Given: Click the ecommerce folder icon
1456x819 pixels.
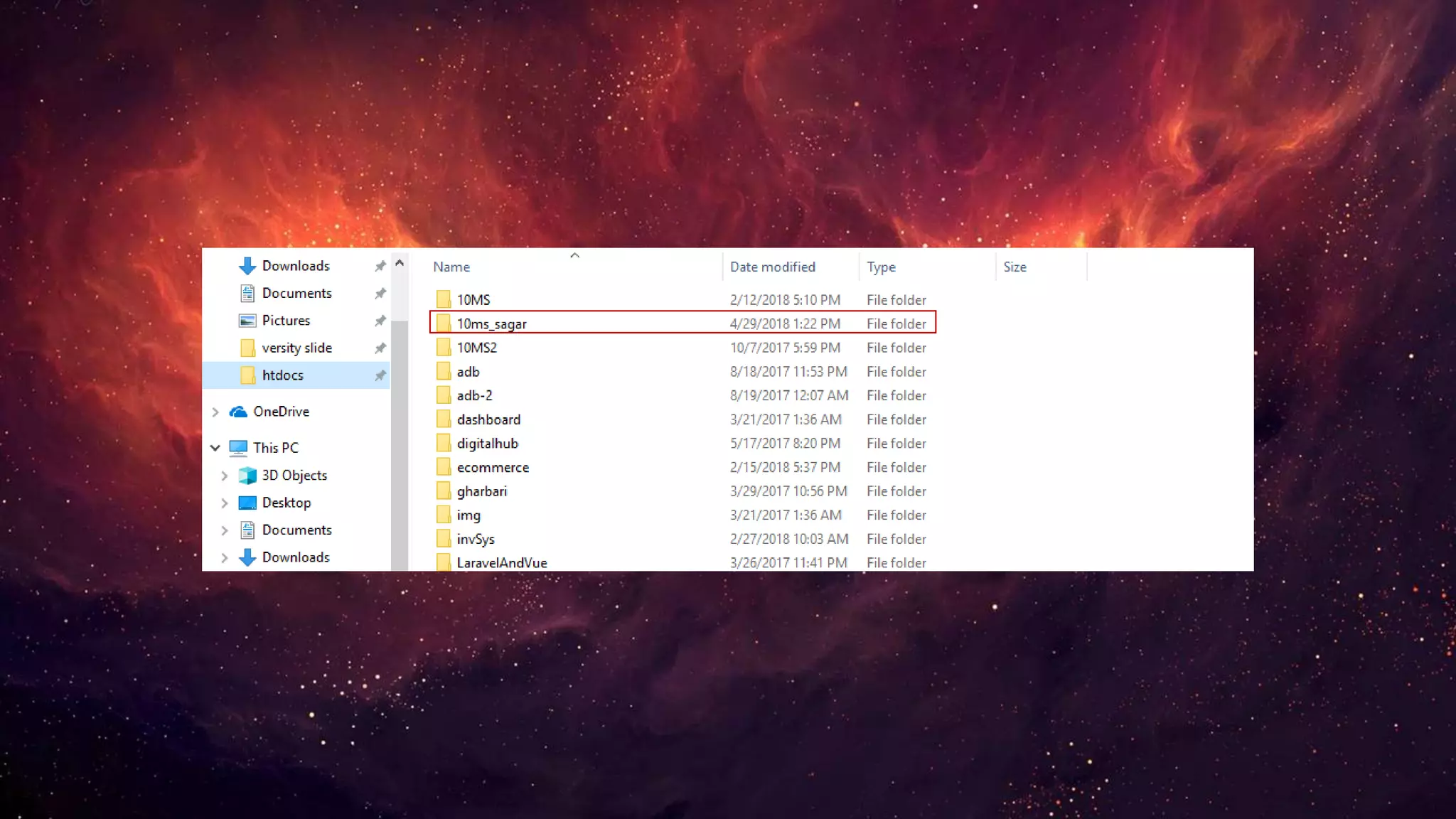Looking at the screenshot, I should click(x=444, y=467).
